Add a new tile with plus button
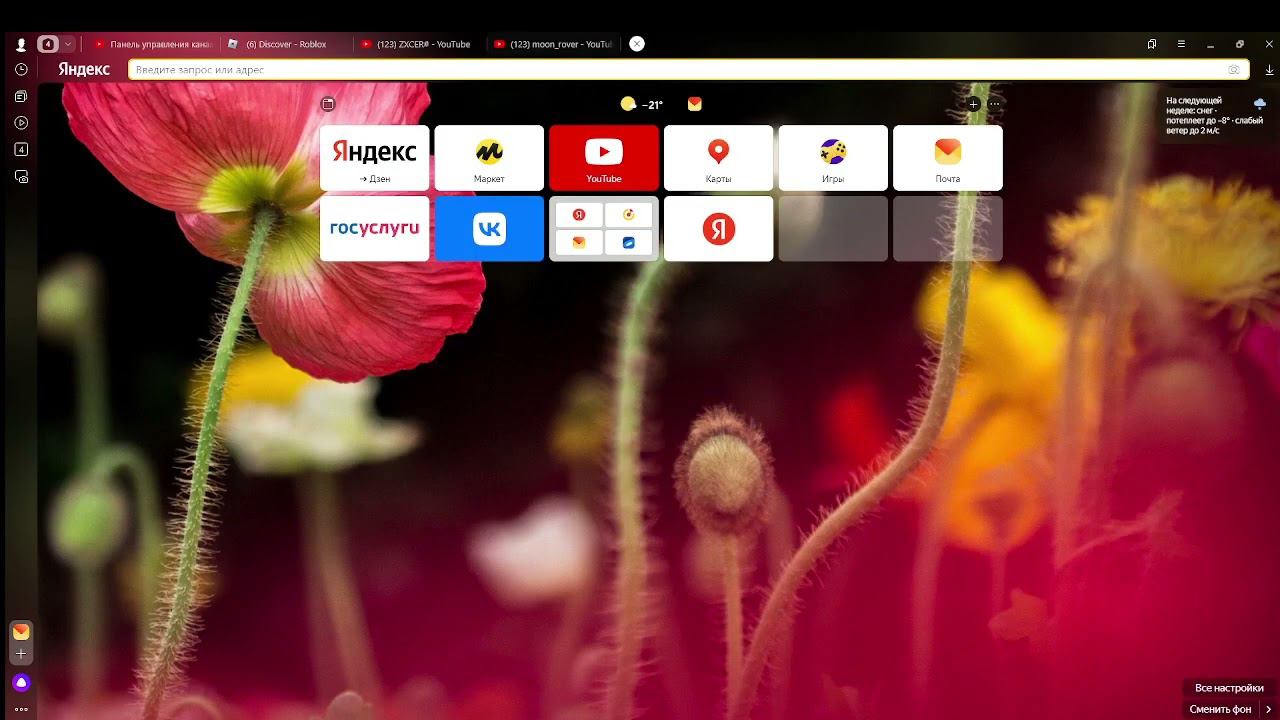This screenshot has width=1280, height=720. 973,104
